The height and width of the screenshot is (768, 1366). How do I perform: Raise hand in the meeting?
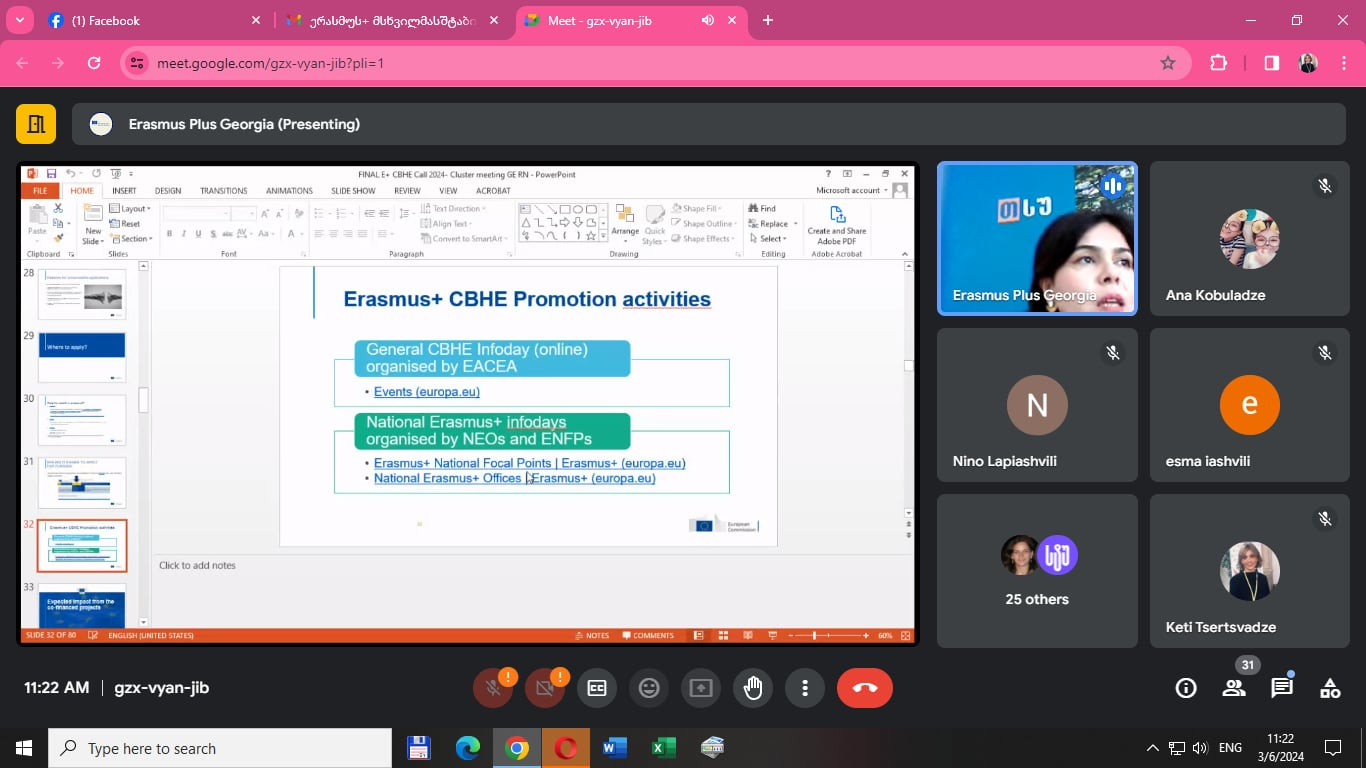(x=753, y=688)
